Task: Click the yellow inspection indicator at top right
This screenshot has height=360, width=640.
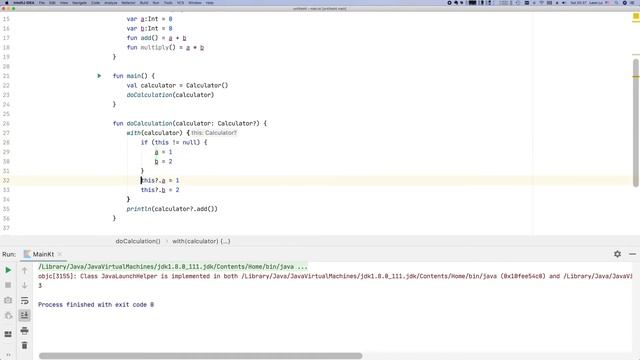Action: tap(636, 16)
